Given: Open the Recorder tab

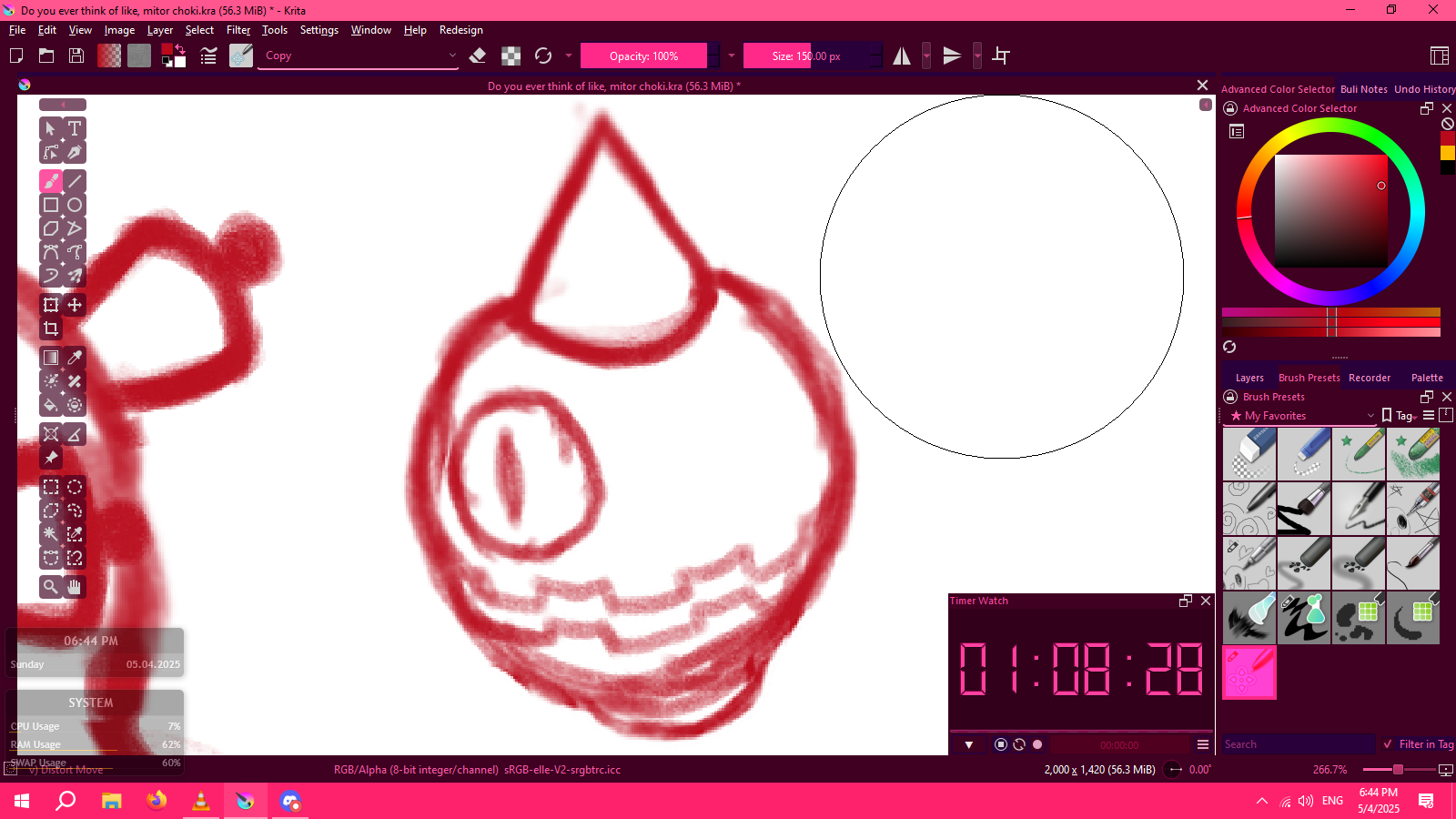Looking at the screenshot, I should pyautogui.click(x=1370, y=378).
